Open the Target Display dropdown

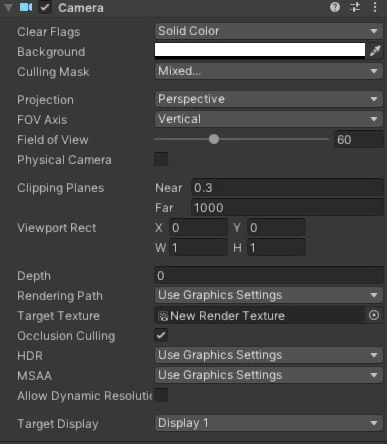[269, 423]
